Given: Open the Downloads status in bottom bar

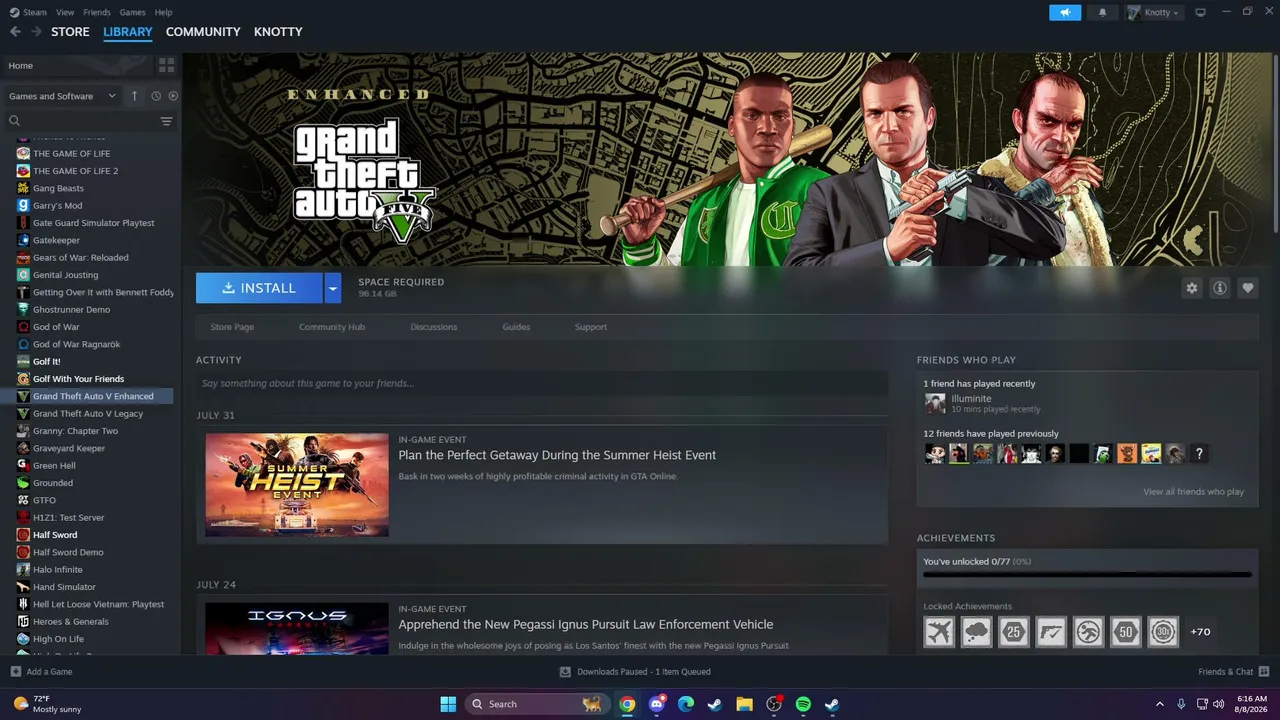Looking at the screenshot, I should pos(636,672).
